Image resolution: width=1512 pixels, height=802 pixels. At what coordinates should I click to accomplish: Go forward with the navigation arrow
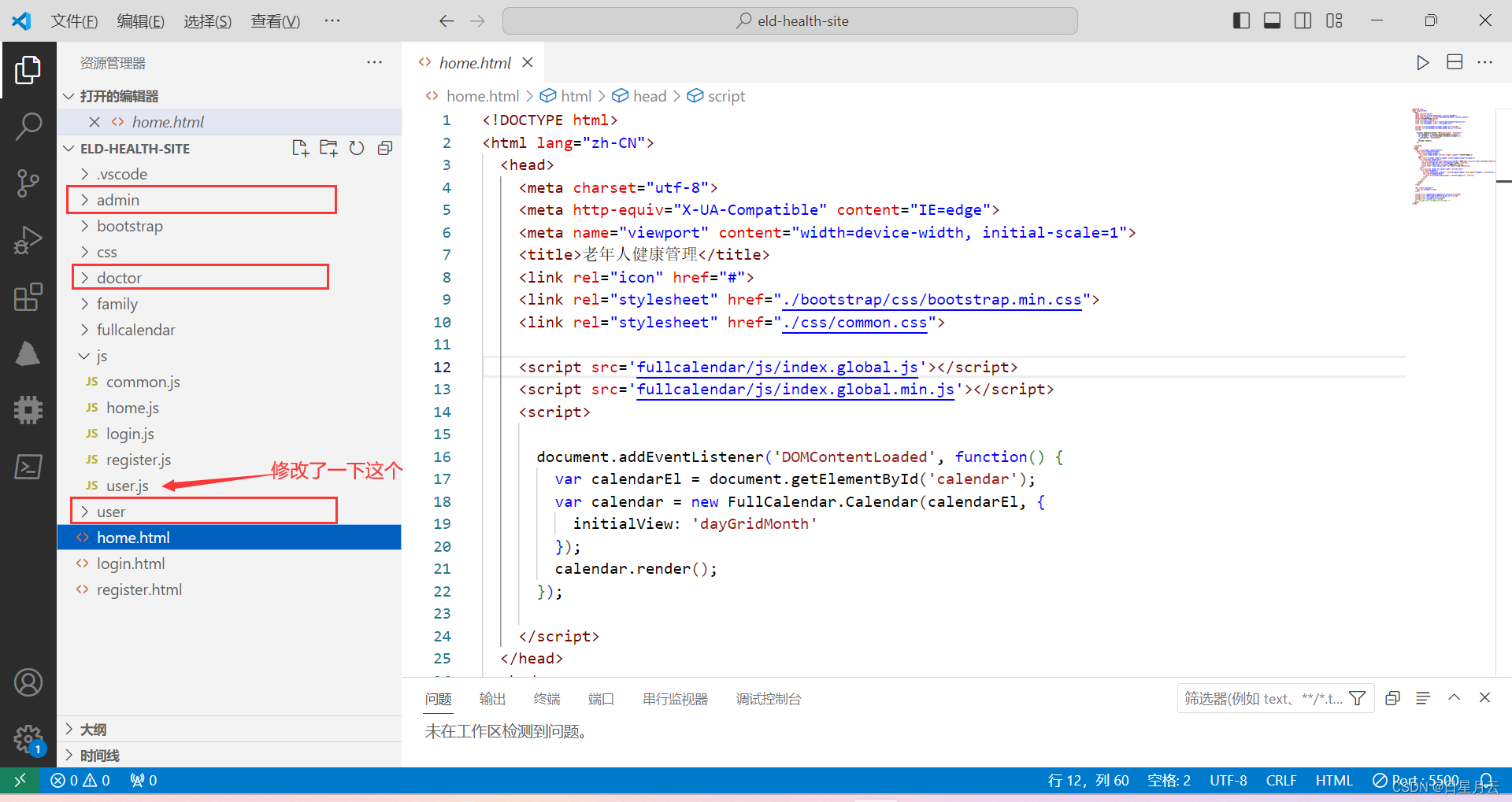pos(477,21)
